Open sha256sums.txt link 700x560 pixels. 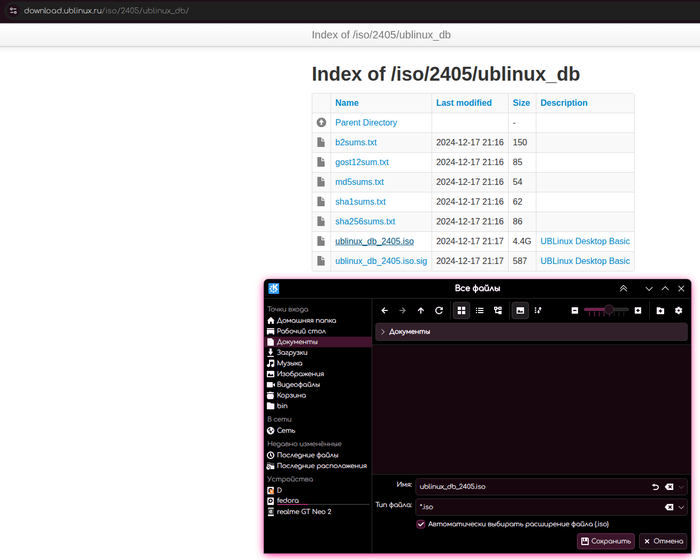point(365,221)
